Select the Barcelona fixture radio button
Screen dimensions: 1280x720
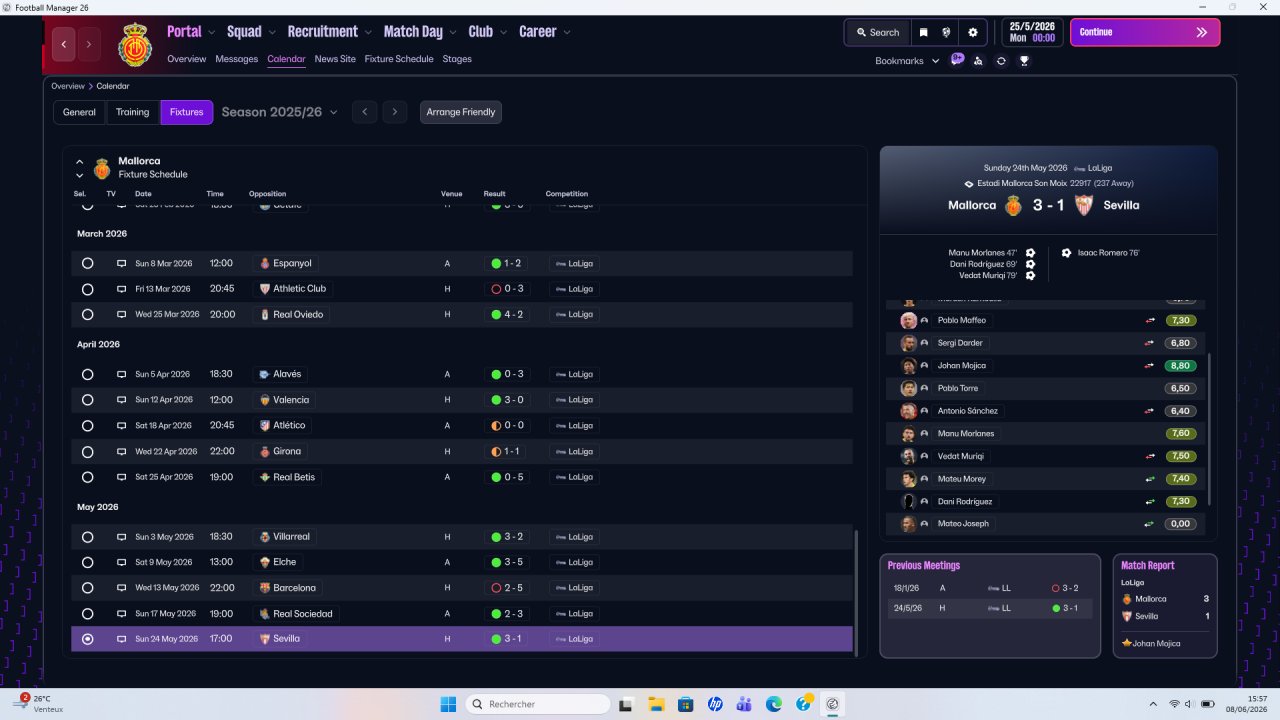[88, 588]
